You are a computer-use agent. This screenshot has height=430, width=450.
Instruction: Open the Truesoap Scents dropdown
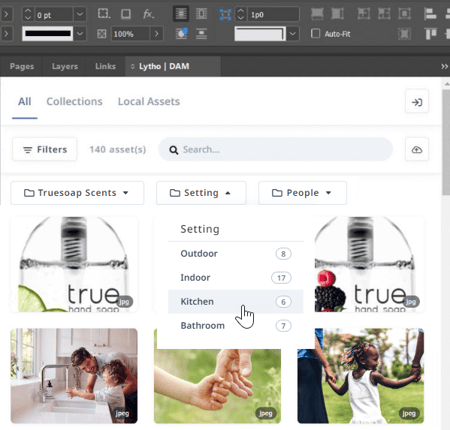point(77,193)
